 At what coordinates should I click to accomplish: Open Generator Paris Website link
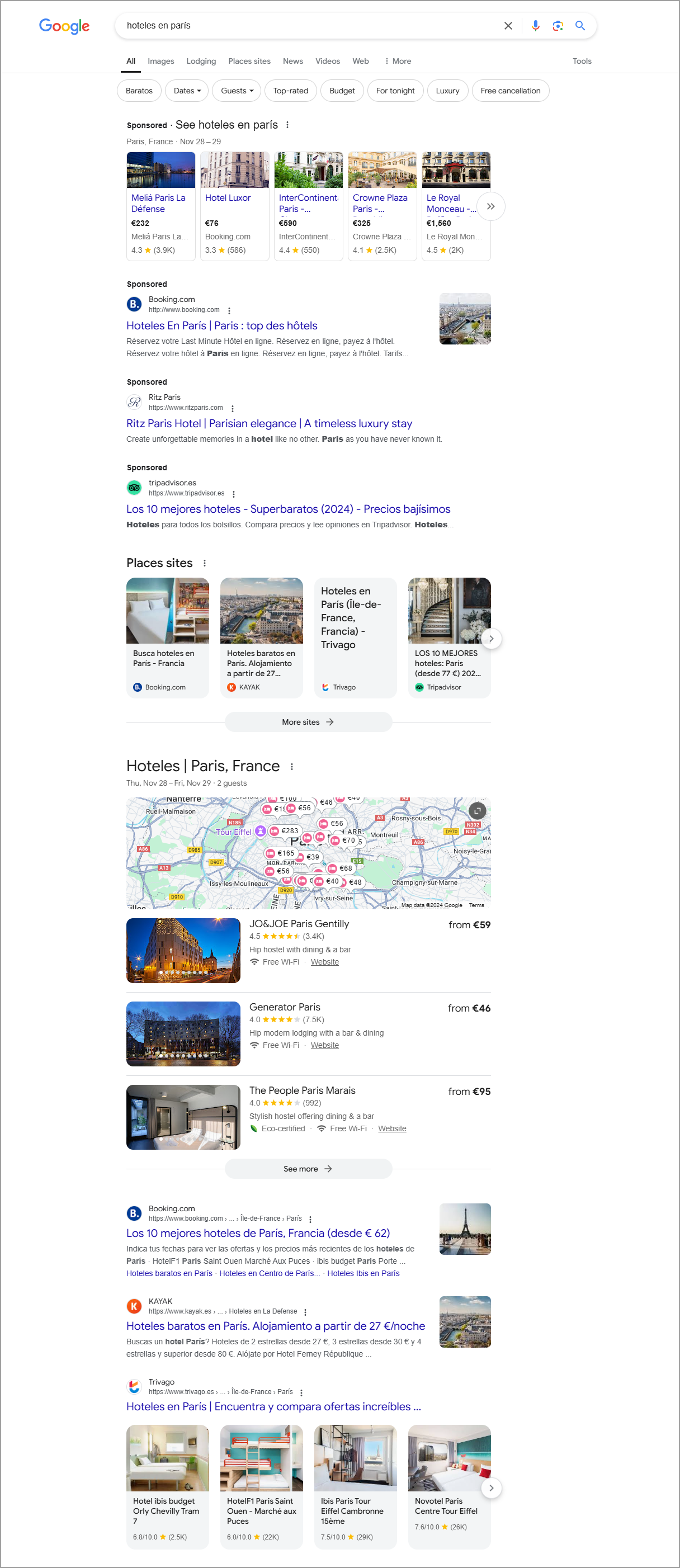pos(324,1045)
